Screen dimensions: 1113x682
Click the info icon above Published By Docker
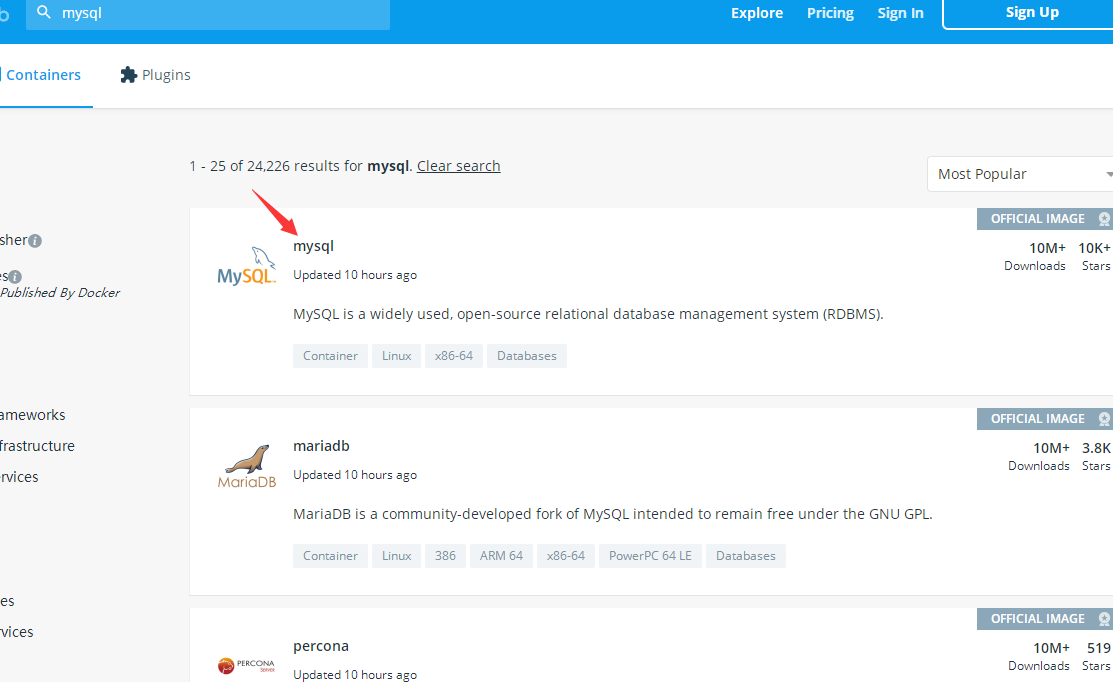coord(15,277)
